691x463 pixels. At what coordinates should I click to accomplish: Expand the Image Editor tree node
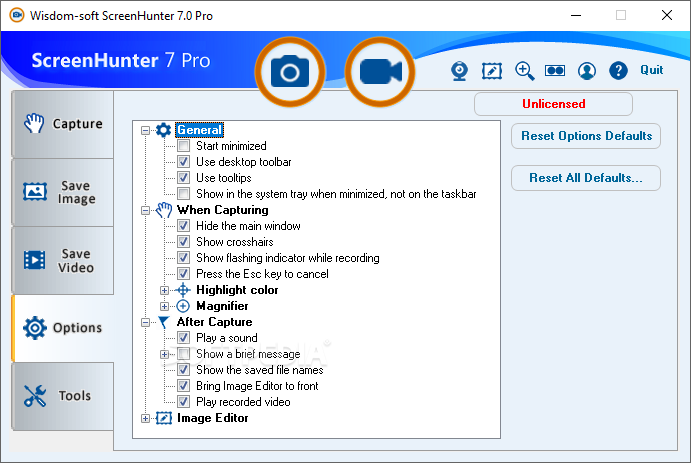click(145, 419)
